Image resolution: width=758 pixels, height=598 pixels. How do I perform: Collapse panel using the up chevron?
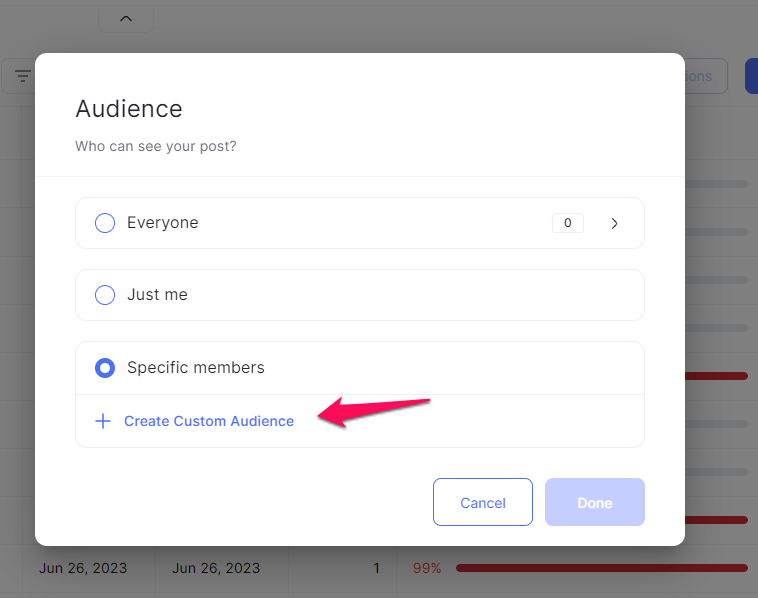(x=126, y=19)
